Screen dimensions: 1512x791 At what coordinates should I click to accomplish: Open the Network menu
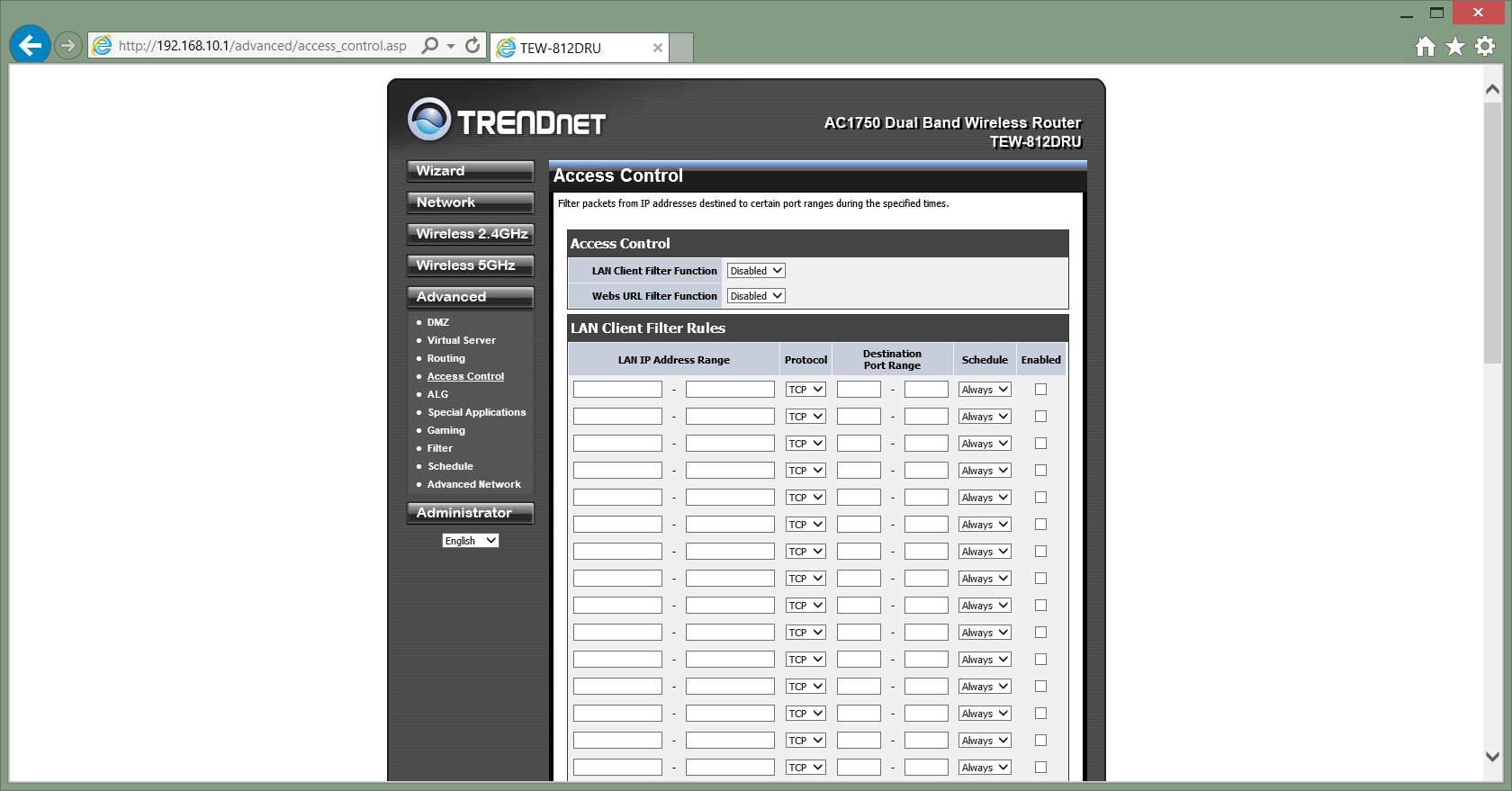click(470, 202)
